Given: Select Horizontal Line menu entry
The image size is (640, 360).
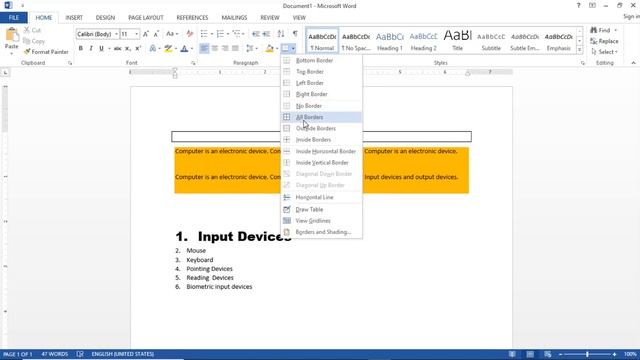Looking at the screenshot, I should click(x=321, y=197).
